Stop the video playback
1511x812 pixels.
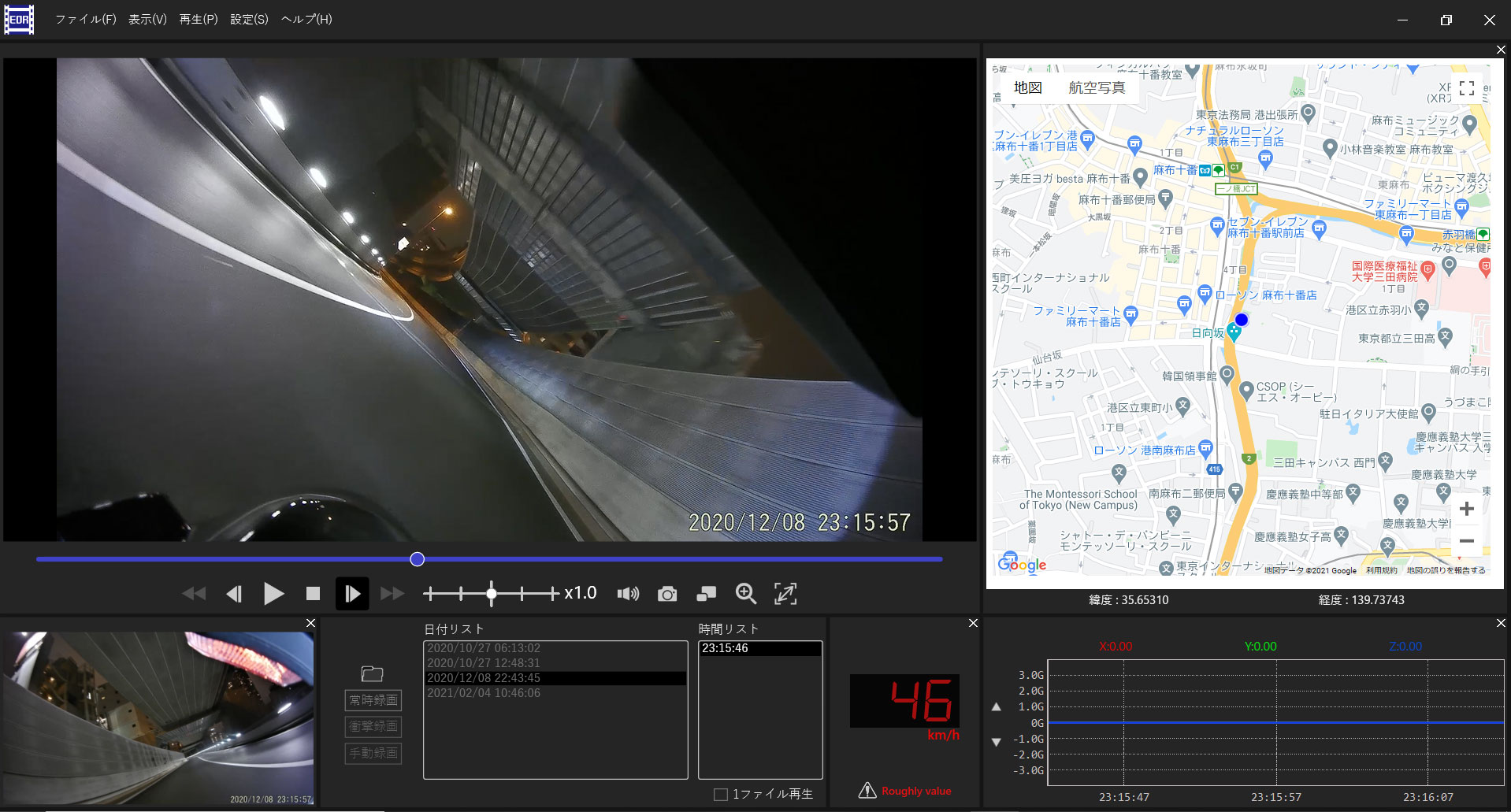313,594
